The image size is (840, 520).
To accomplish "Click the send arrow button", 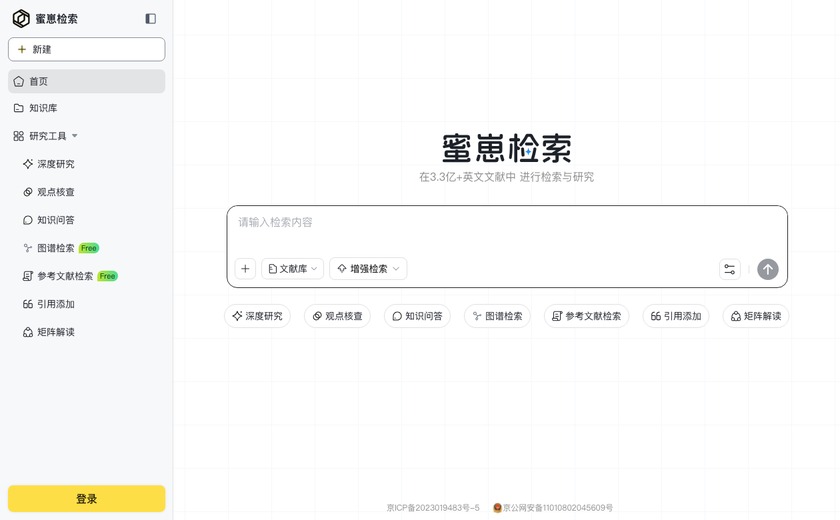I will [x=768, y=269].
